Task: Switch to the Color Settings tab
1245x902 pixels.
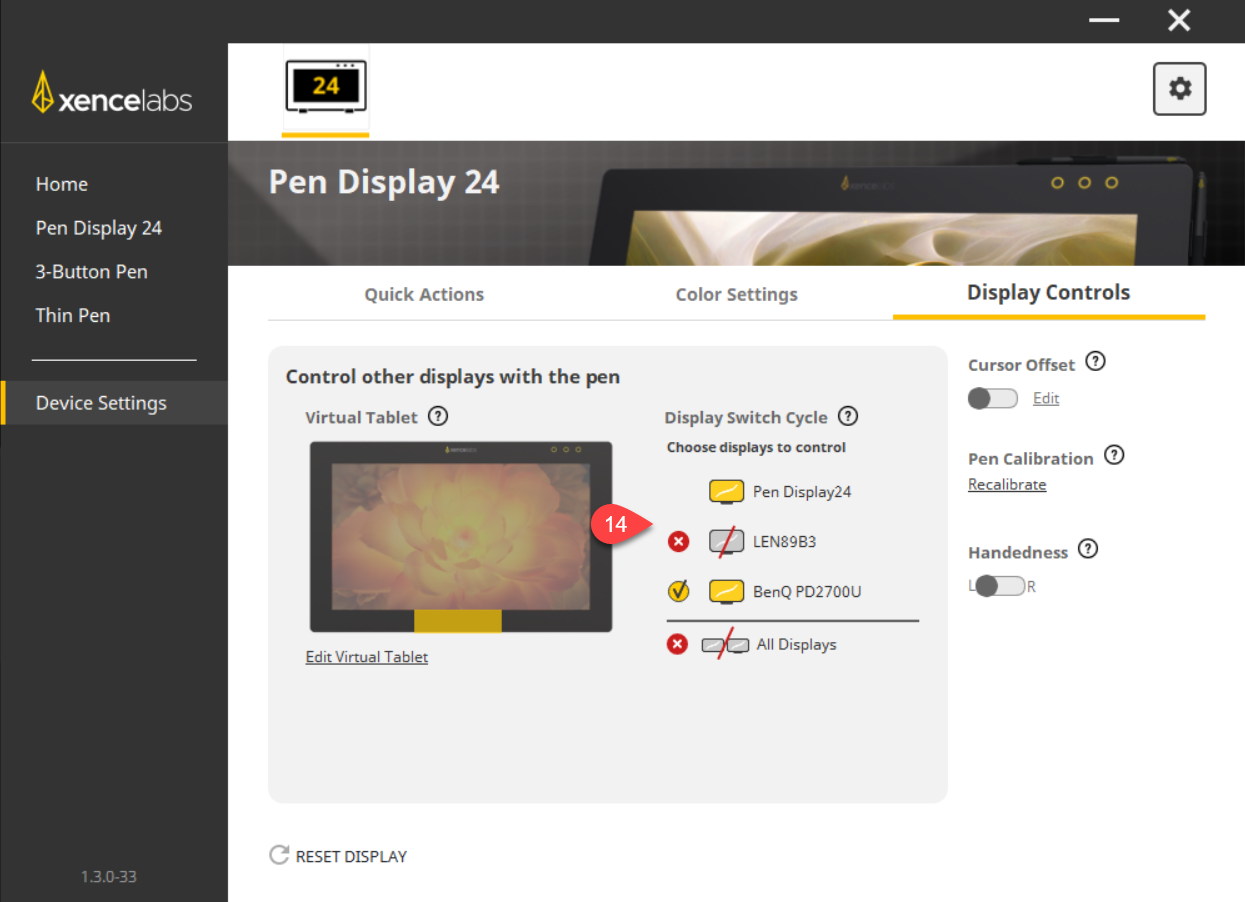Action: point(737,294)
